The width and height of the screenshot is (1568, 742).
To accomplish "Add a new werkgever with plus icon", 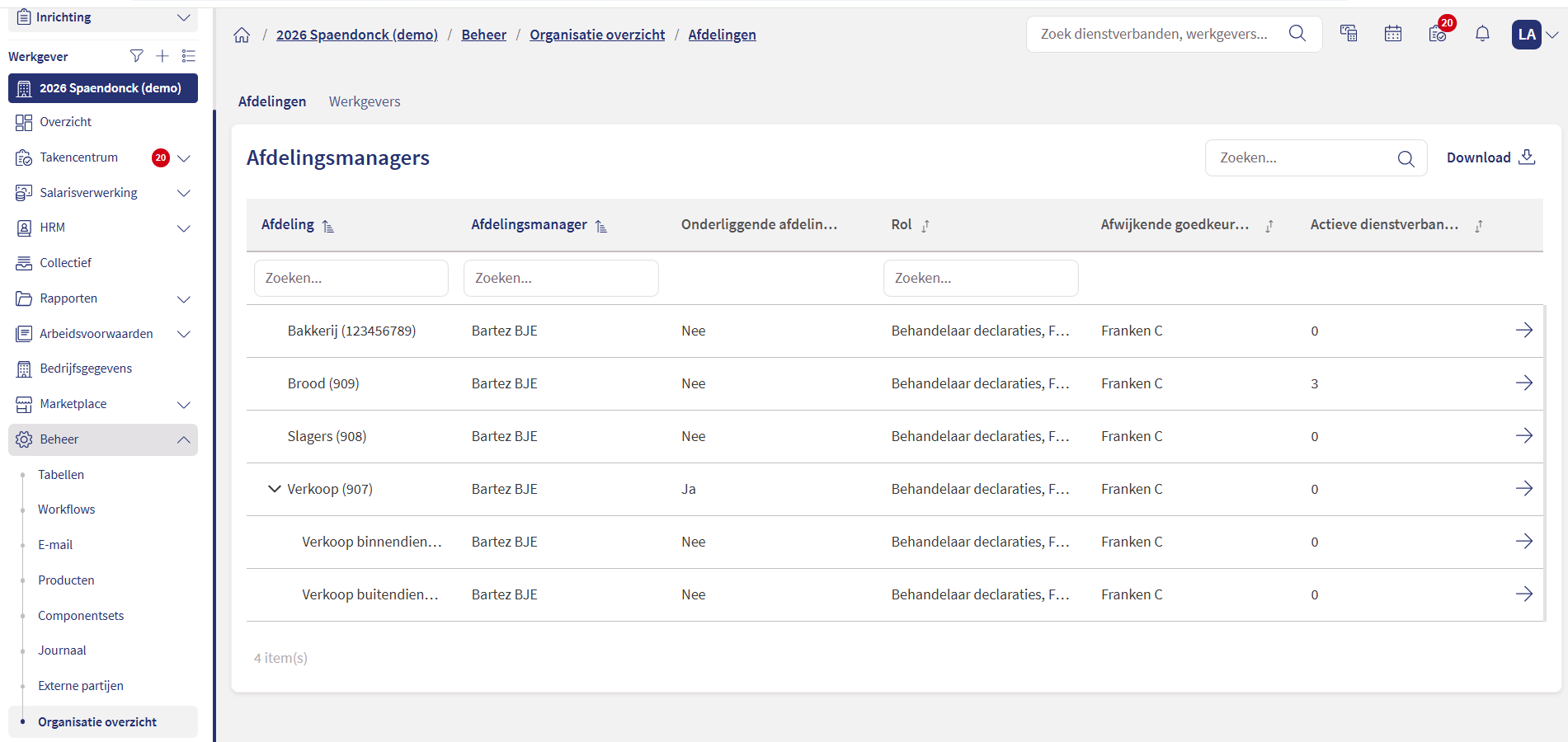I will click(162, 56).
